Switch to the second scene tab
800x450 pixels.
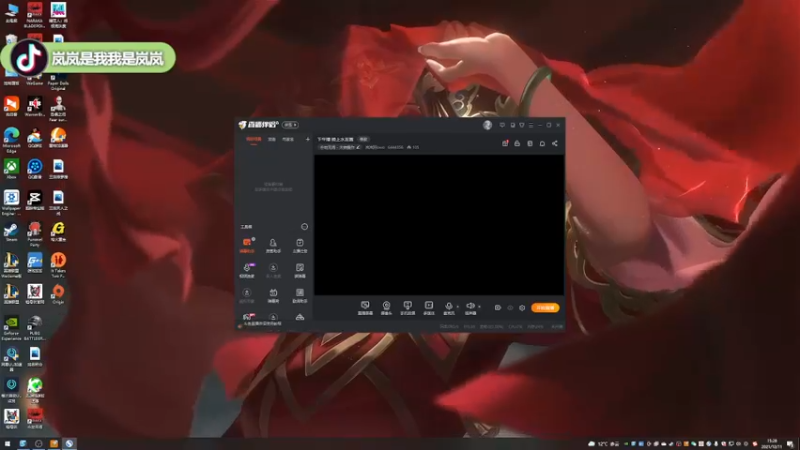point(272,139)
